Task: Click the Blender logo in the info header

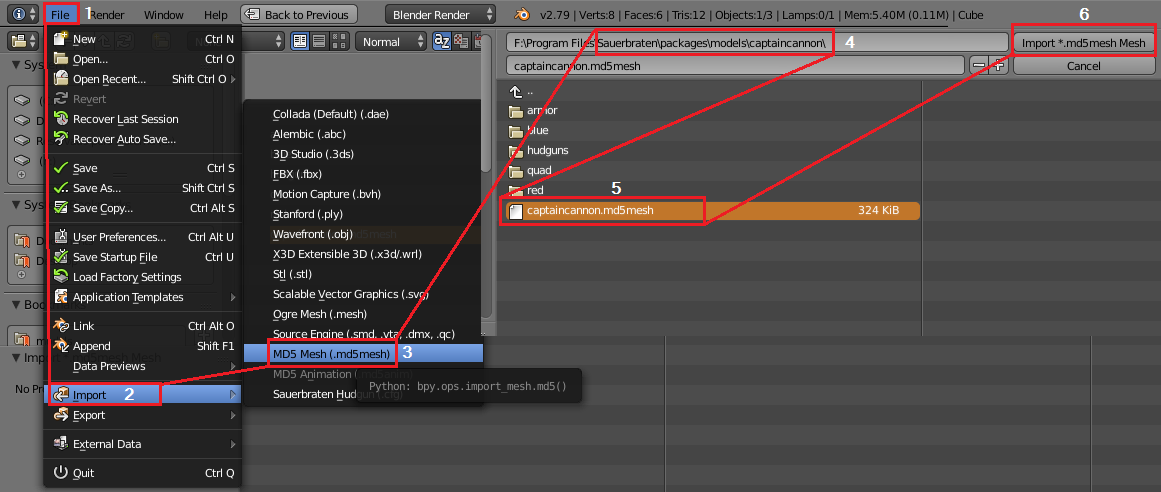Action: (x=523, y=14)
